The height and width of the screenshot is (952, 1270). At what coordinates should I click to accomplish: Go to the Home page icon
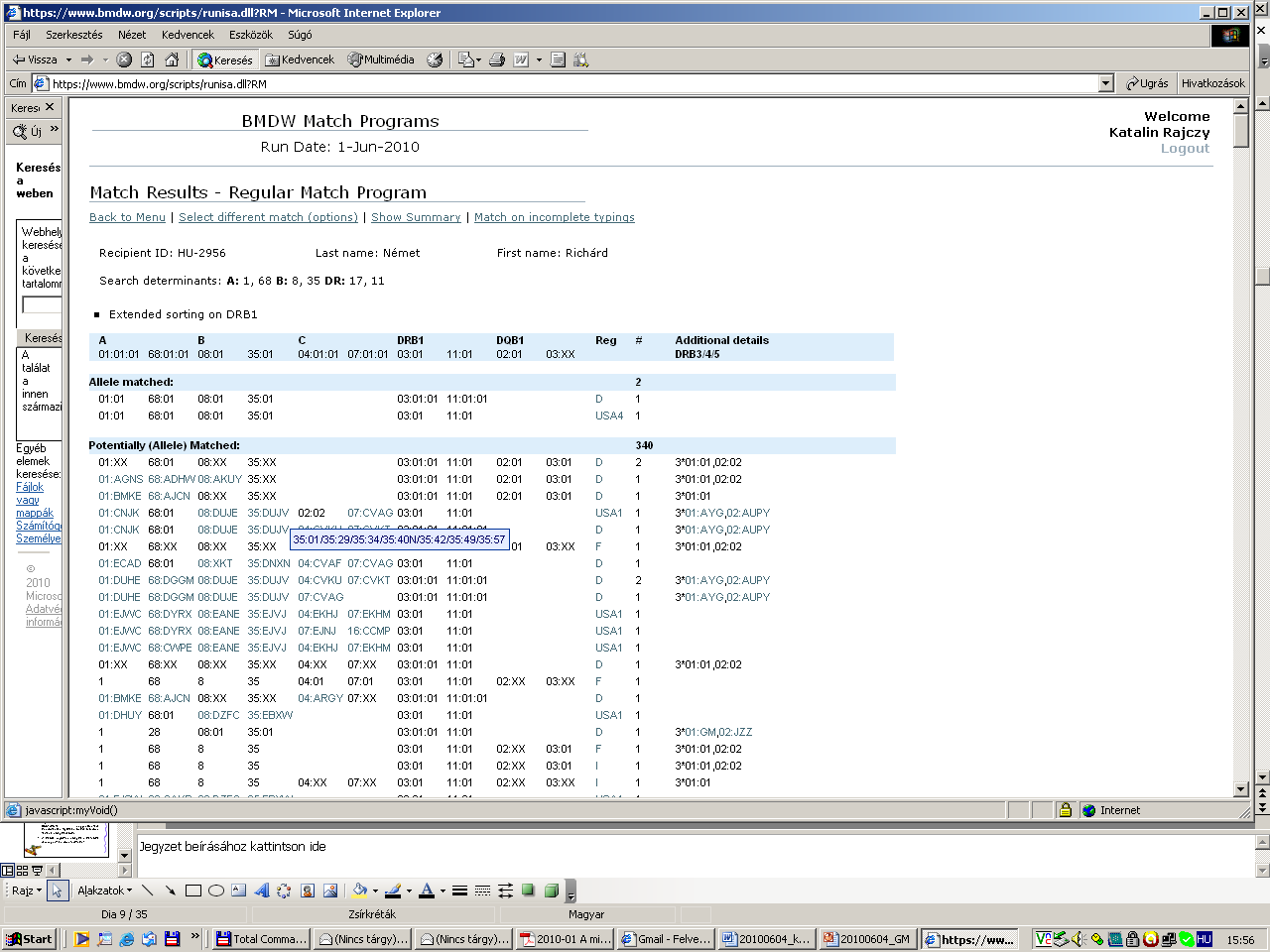pyautogui.click(x=172, y=59)
